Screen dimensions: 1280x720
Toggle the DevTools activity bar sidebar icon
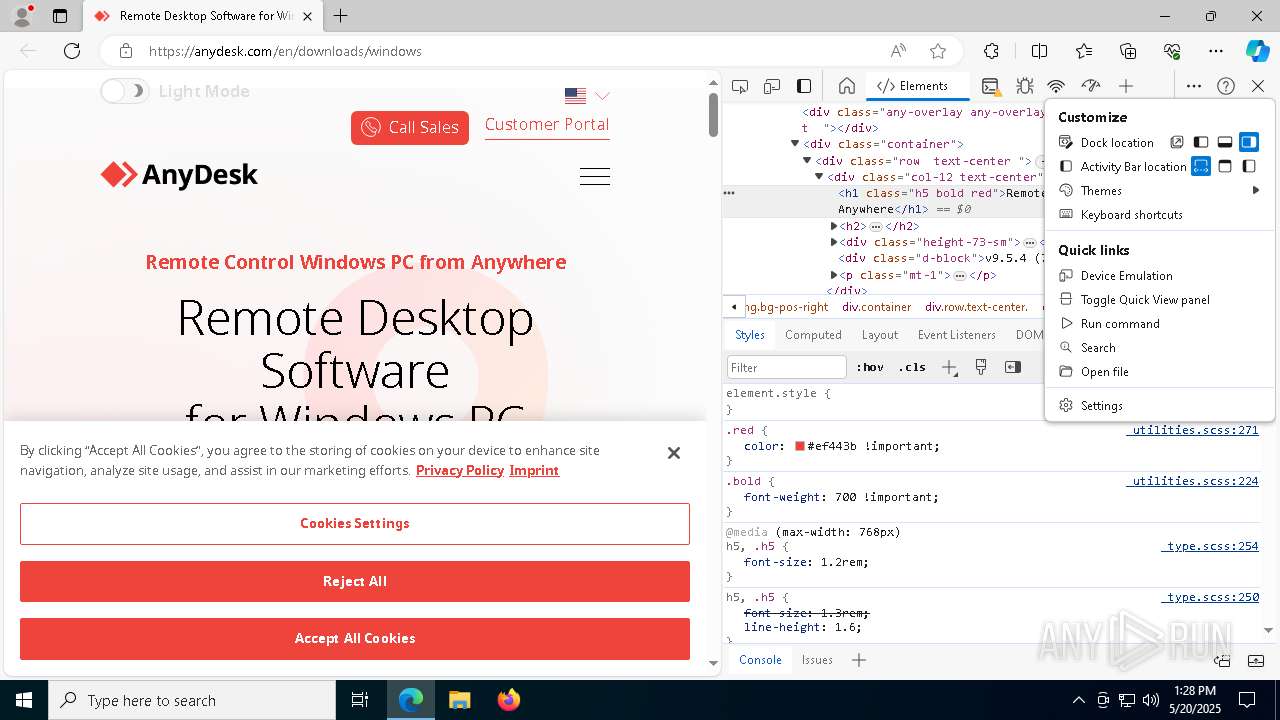click(x=804, y=86)
